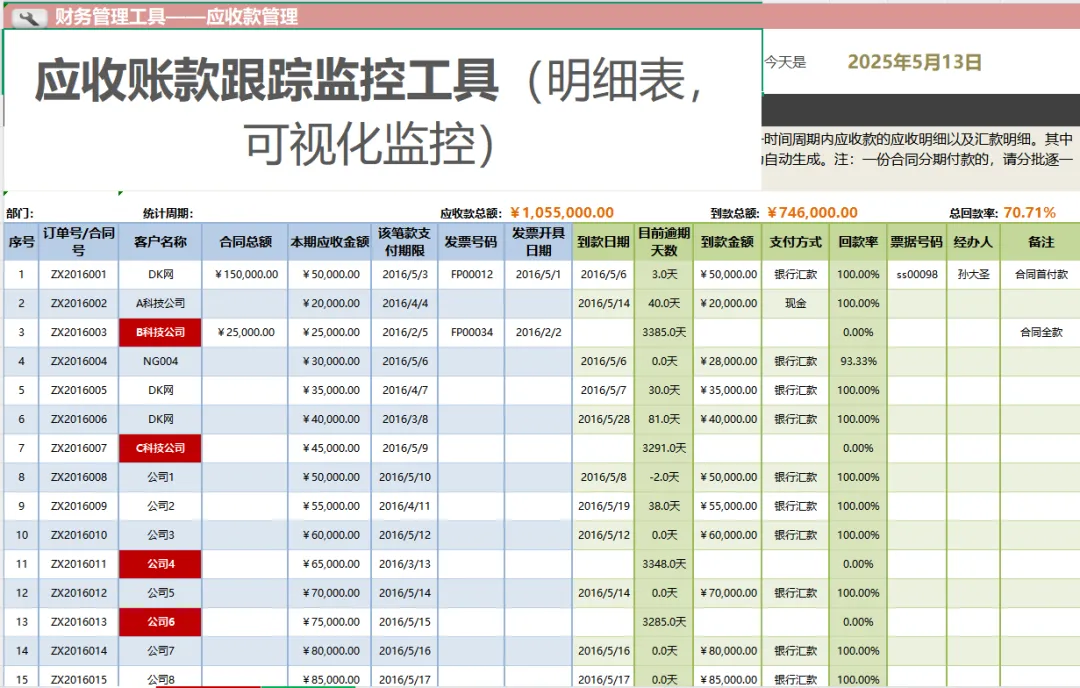Select the red 公司4 customer cell
Image resolution: width=1080 pixels, height=688 pixels.
160,563
